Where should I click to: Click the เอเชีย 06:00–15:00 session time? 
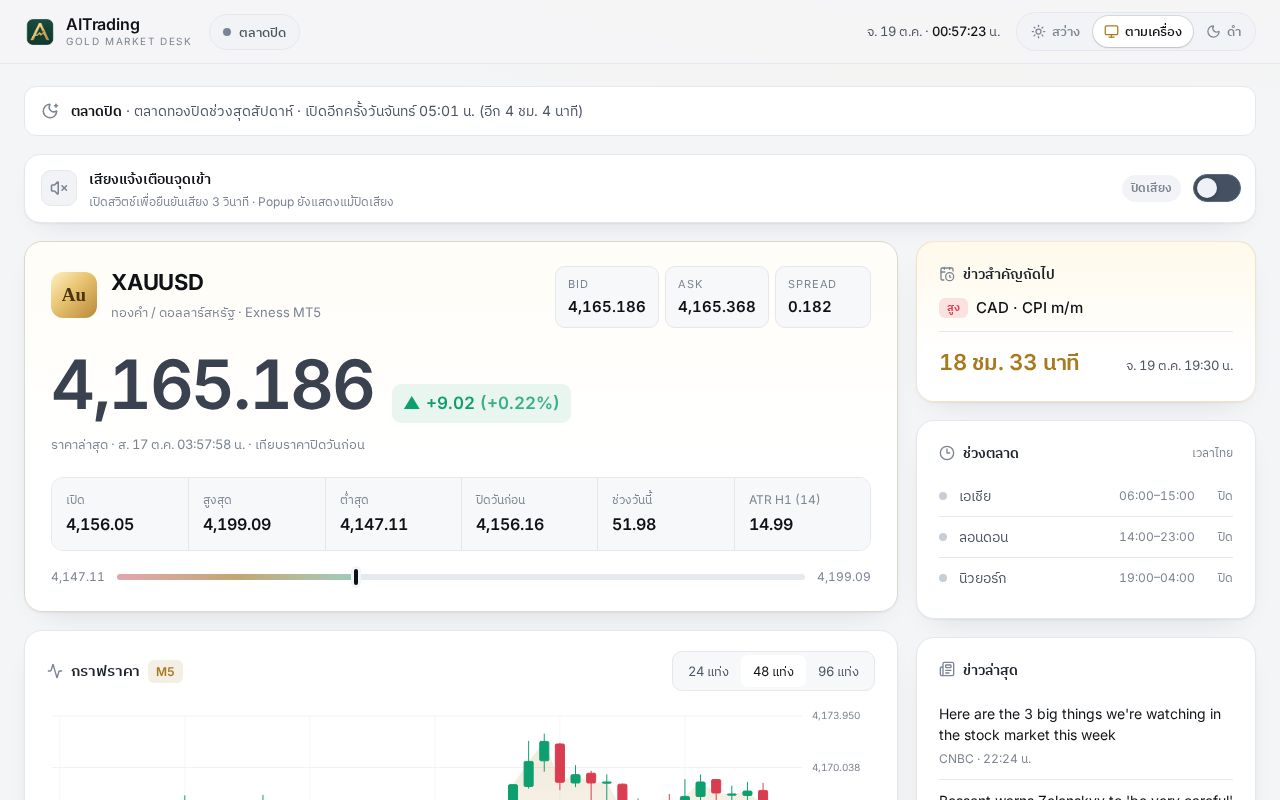pos(1157,496)
